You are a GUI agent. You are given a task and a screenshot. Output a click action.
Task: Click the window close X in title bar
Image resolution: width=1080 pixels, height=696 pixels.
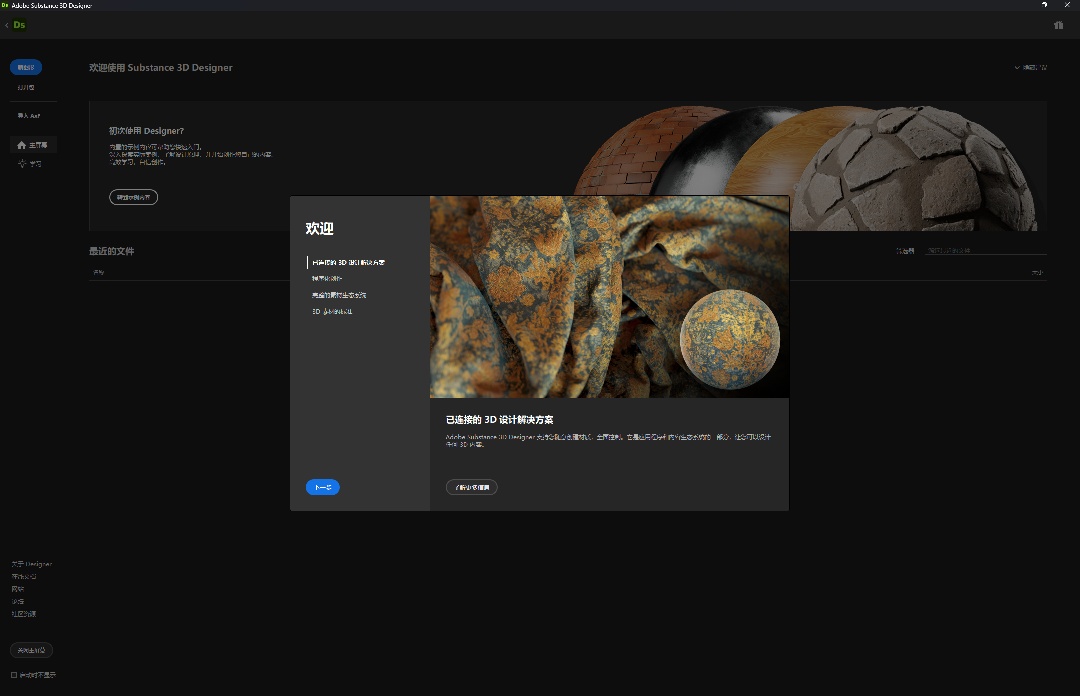pyautogui.click(x=1067, y=5)
